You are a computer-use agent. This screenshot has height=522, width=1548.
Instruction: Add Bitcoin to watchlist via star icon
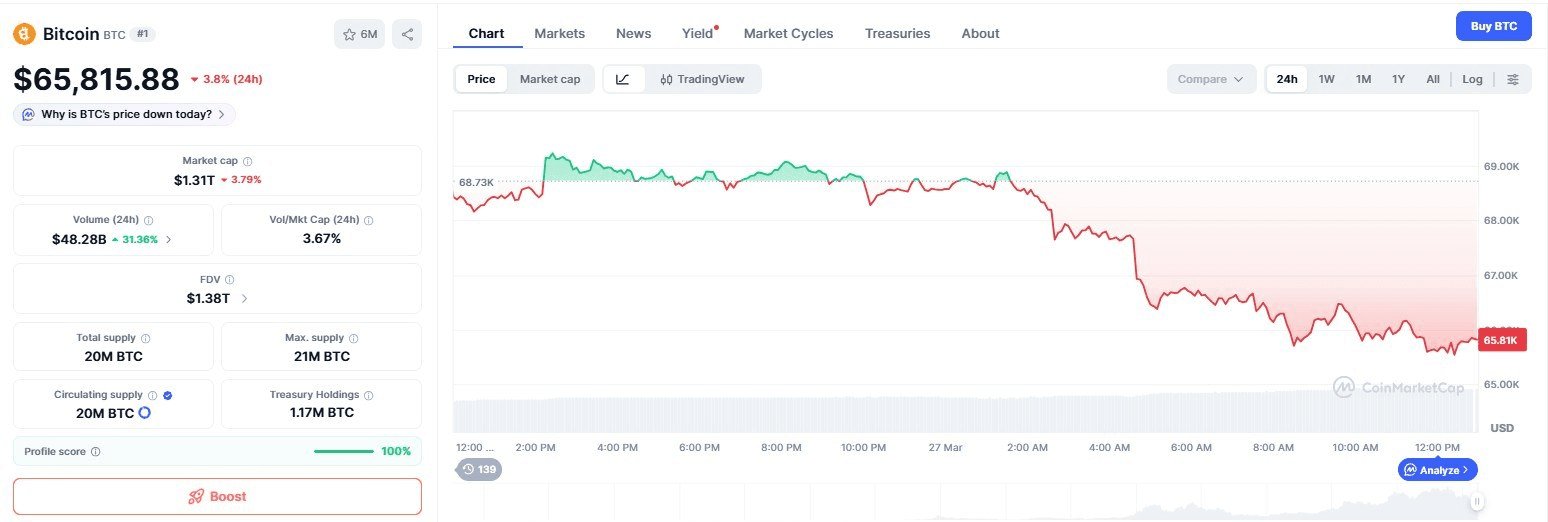point(359,34)
